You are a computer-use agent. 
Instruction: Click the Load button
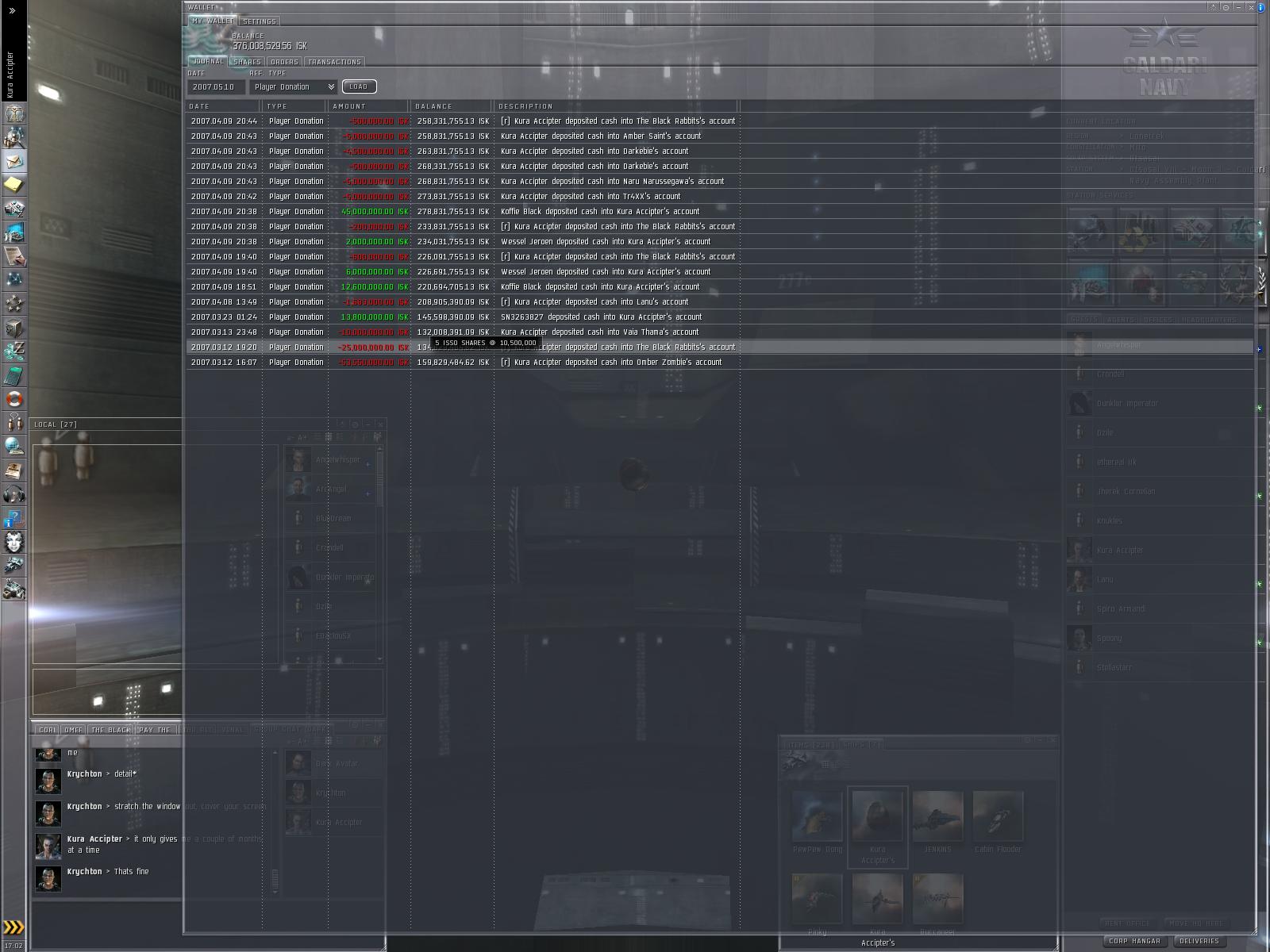tap(359, 86)
